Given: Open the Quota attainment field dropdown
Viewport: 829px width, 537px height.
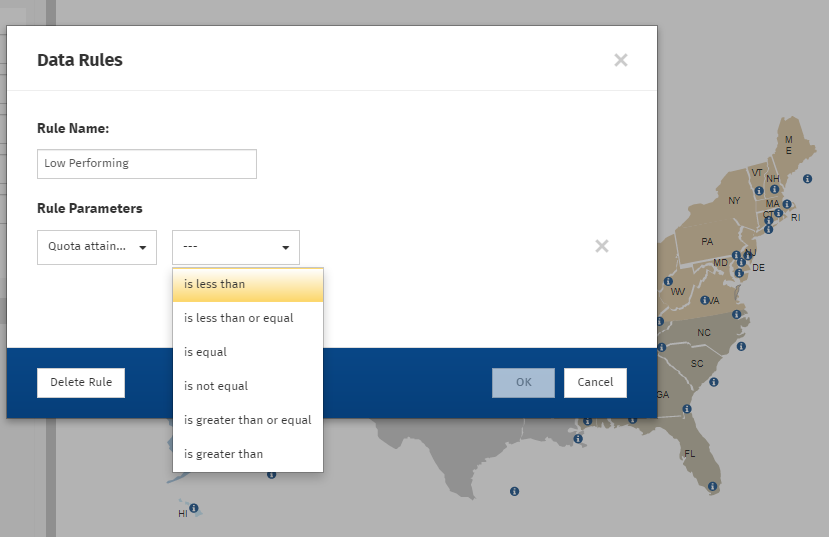Looking at the screenshot, I should tap(96, 247).
